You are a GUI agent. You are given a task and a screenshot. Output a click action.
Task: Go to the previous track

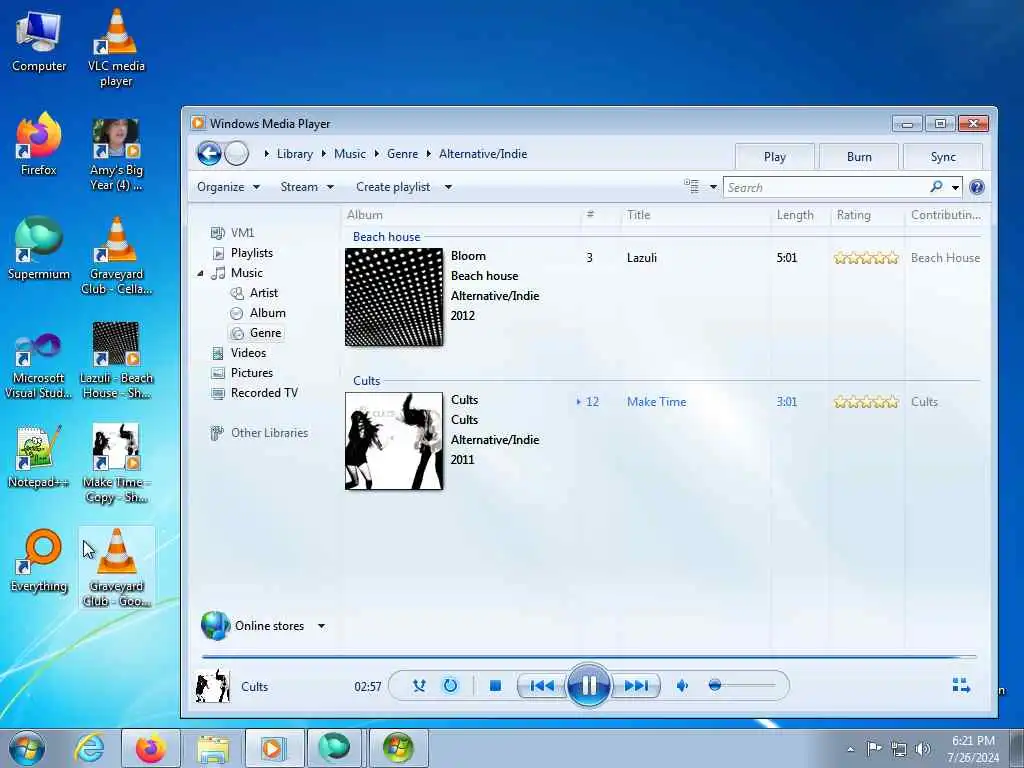tap(542, 686)
